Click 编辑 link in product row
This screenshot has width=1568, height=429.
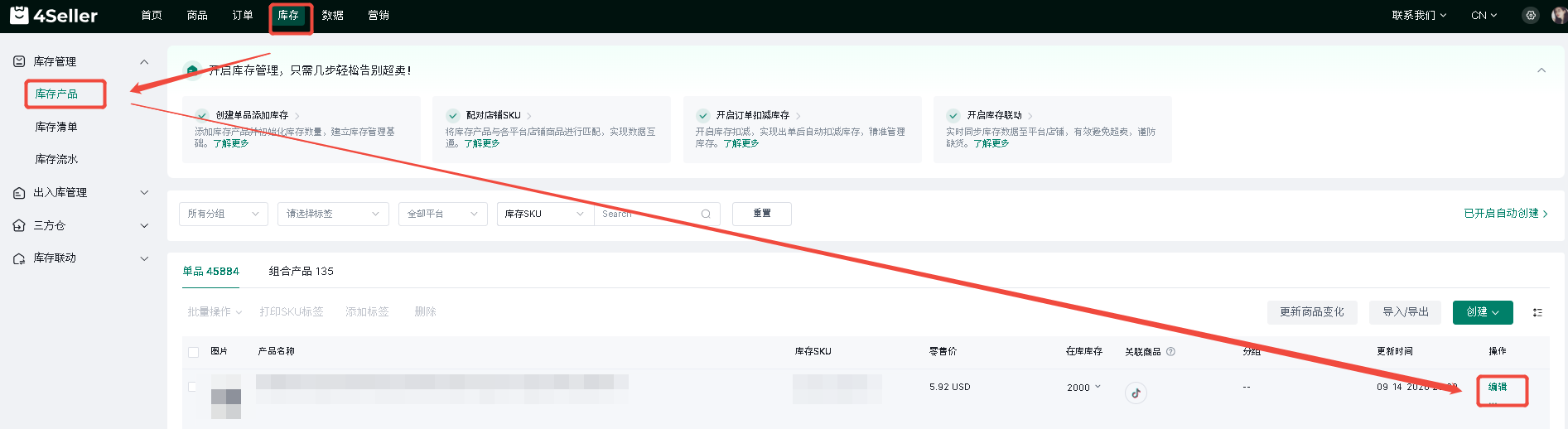coord(1498,387)
